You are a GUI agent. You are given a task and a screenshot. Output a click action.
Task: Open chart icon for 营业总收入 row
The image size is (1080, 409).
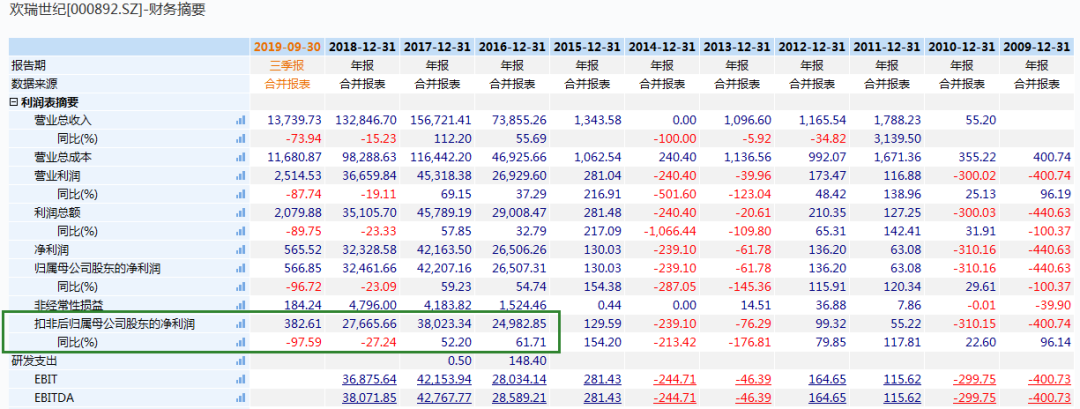(x=240, y=120)
